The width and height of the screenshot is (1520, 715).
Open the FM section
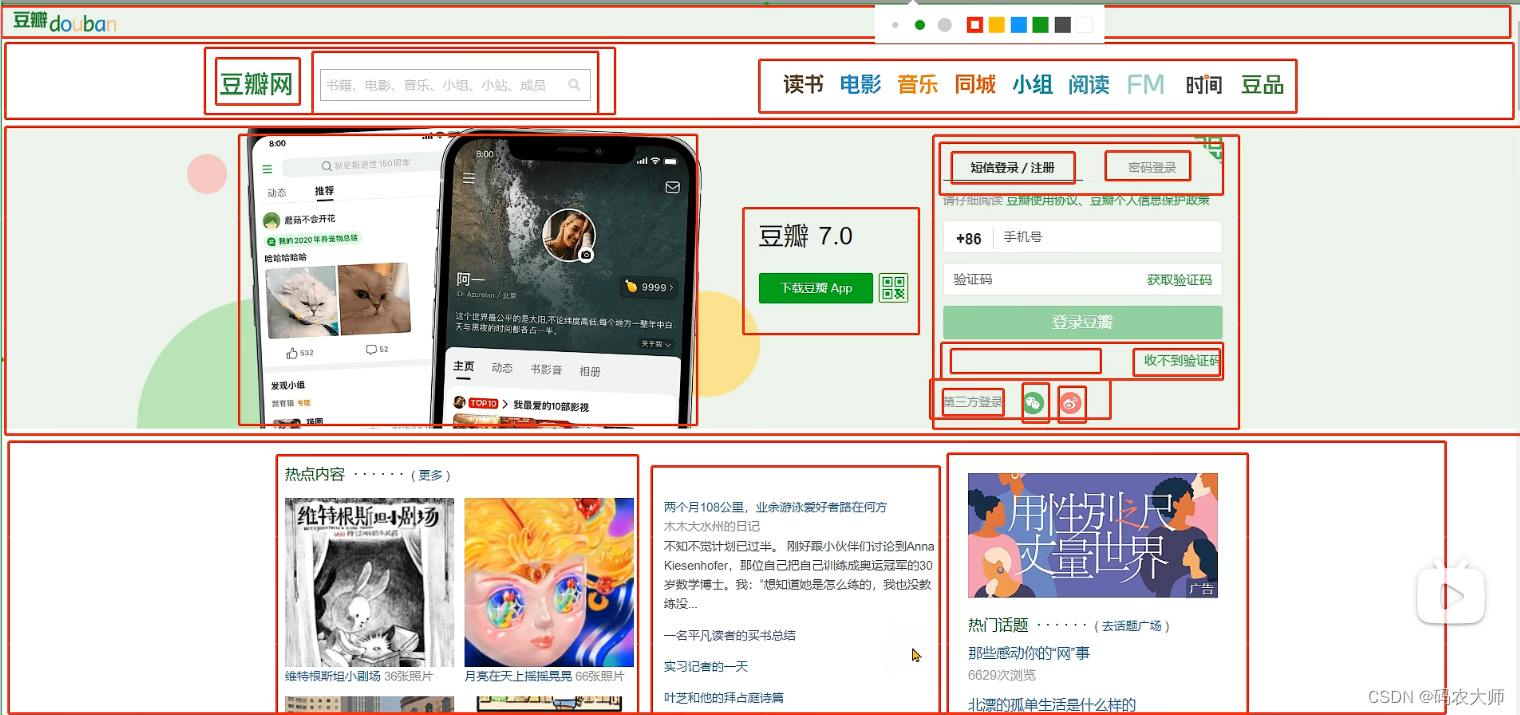coord(1146,85)
